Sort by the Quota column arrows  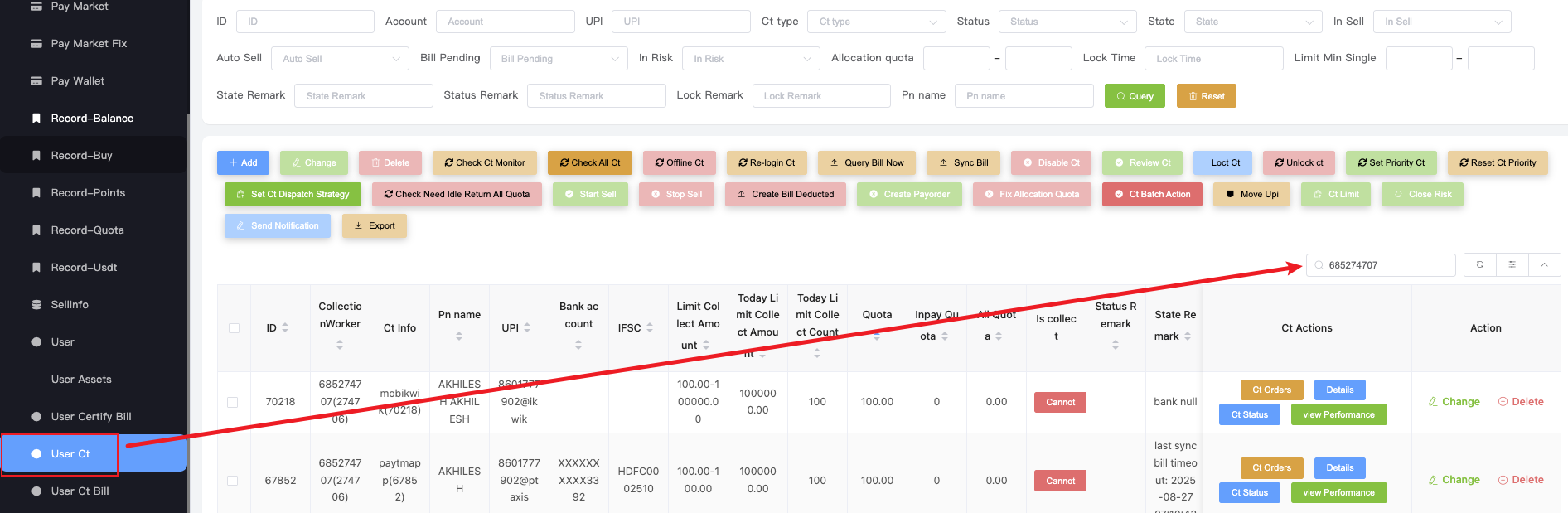[x=877, y=336]
